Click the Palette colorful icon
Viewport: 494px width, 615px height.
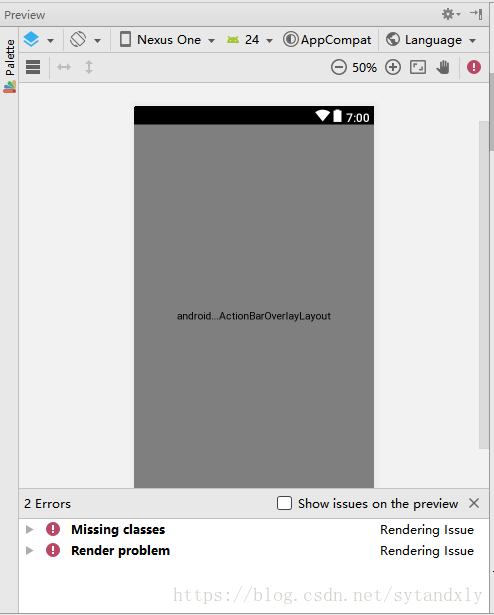point(9,87)
